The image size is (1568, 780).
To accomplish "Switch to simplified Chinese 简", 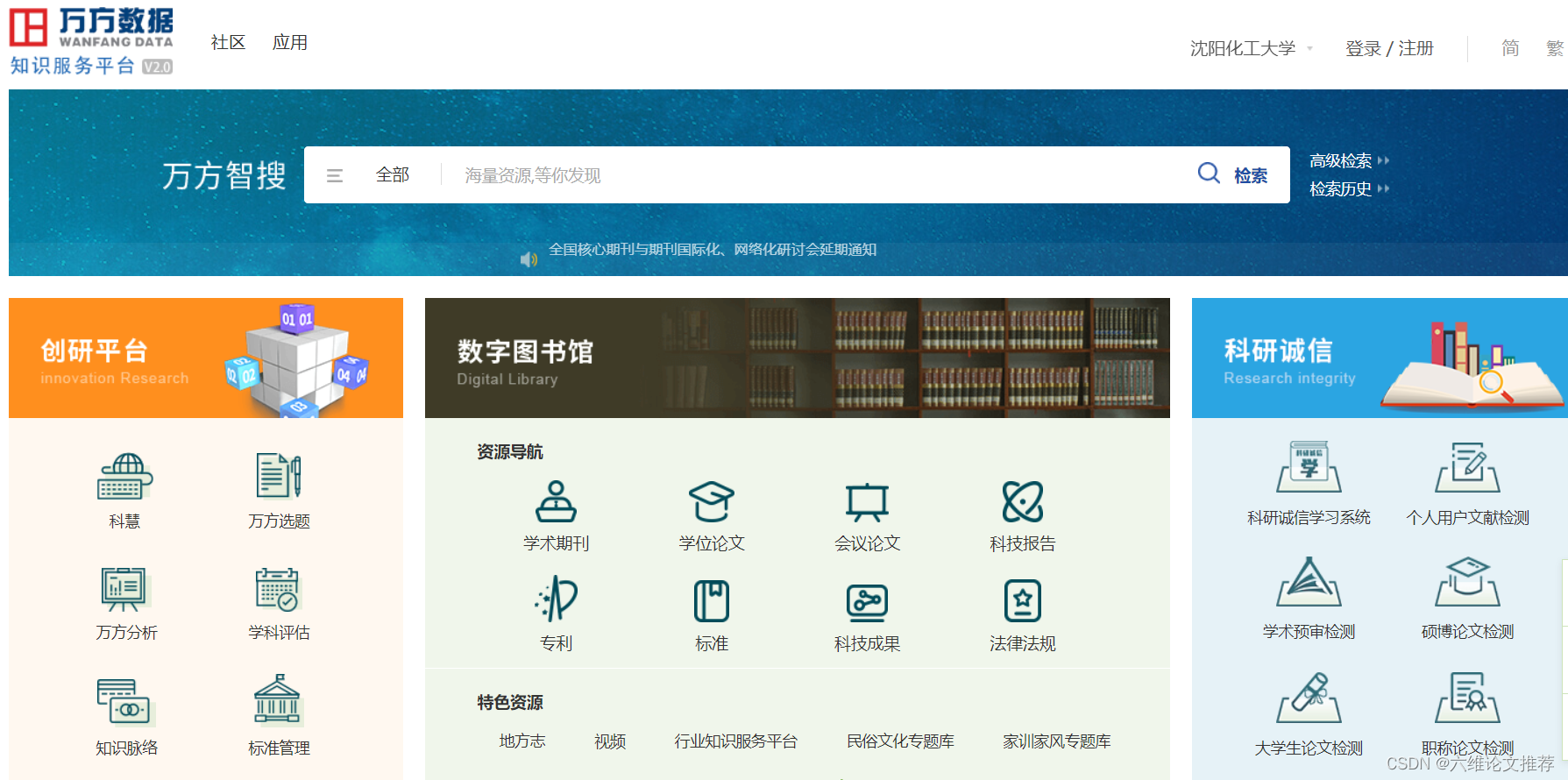I will (1510, 48).
